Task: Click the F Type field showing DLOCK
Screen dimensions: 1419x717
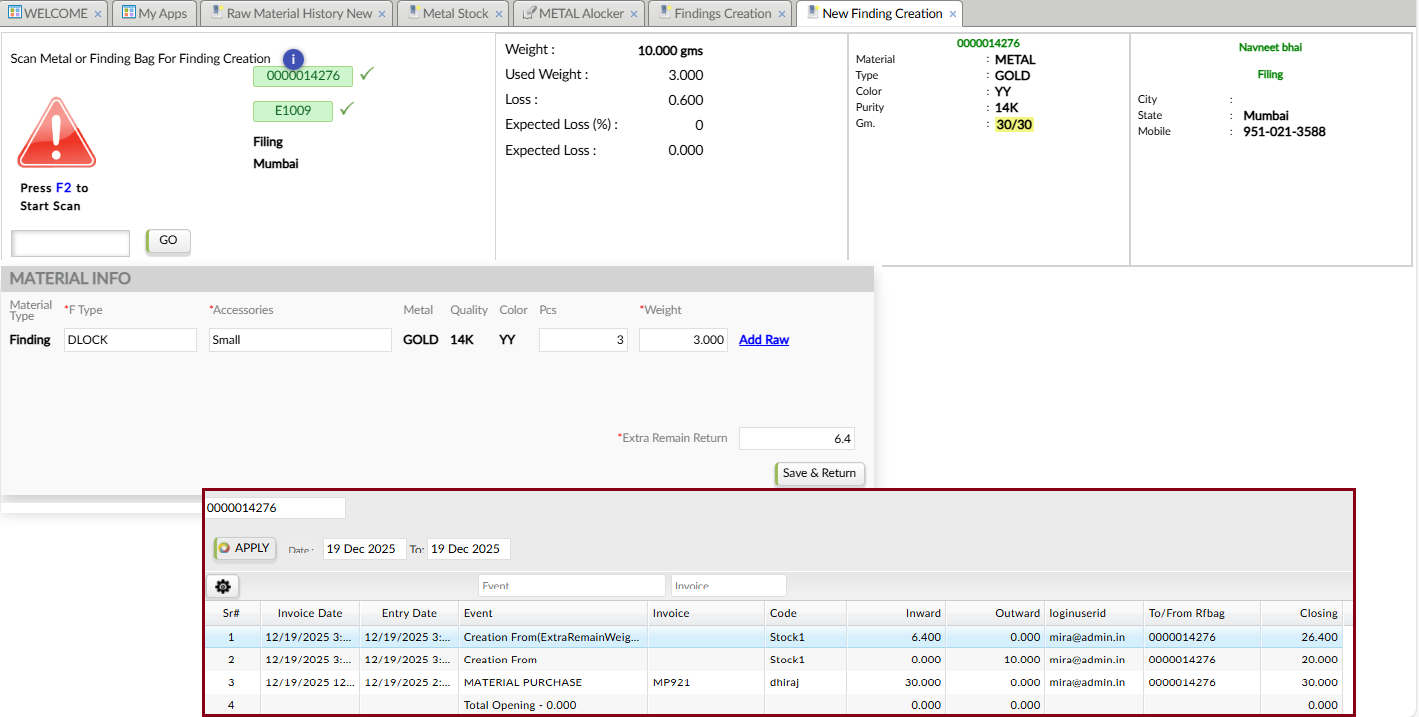Action: pyautogui.click(x=130, y=340)
